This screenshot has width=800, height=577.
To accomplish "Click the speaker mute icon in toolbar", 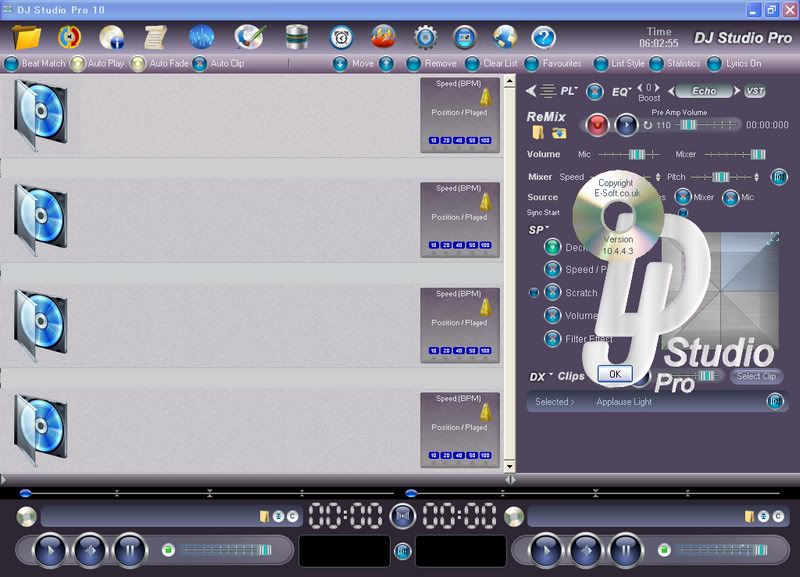I will coord(69,37).
